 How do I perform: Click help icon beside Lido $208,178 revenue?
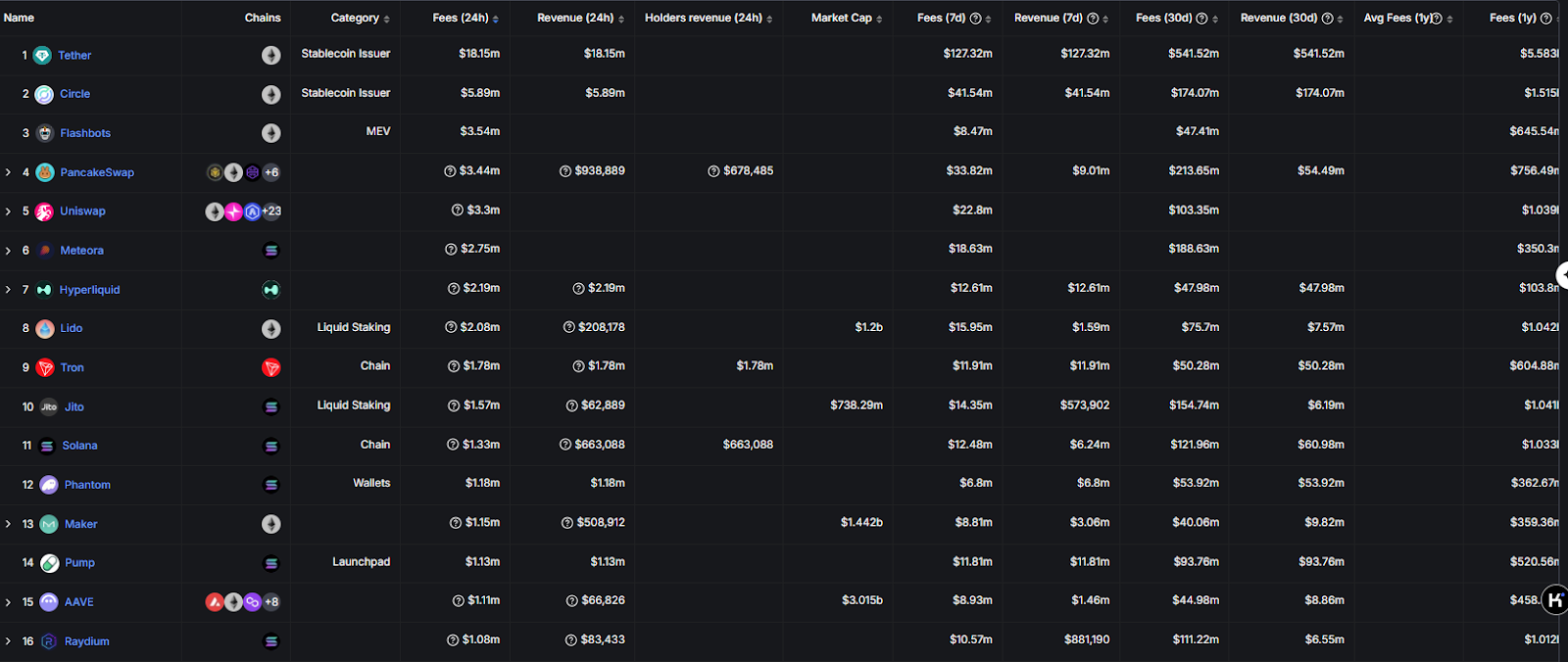[x=568, y=328]
